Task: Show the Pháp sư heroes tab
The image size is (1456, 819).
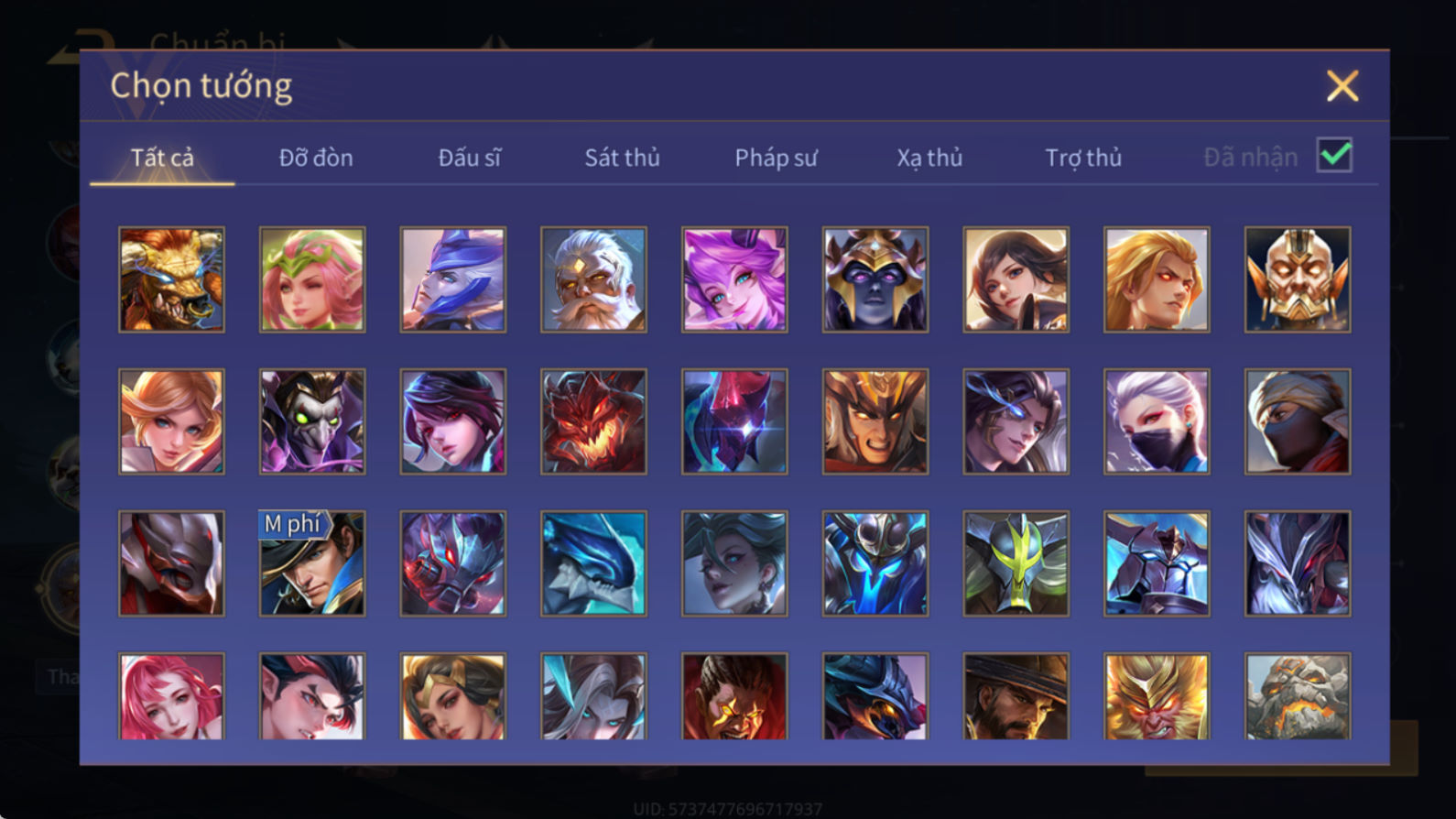Action: (x=776, y=158)
